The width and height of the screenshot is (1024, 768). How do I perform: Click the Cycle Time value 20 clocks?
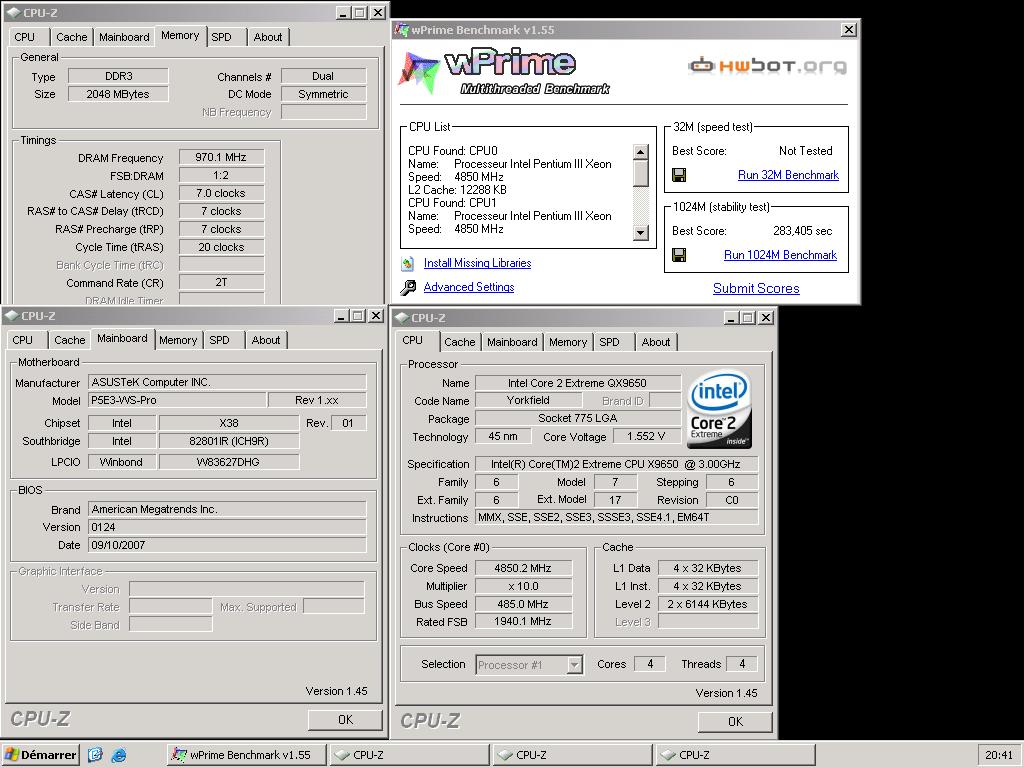221,248
